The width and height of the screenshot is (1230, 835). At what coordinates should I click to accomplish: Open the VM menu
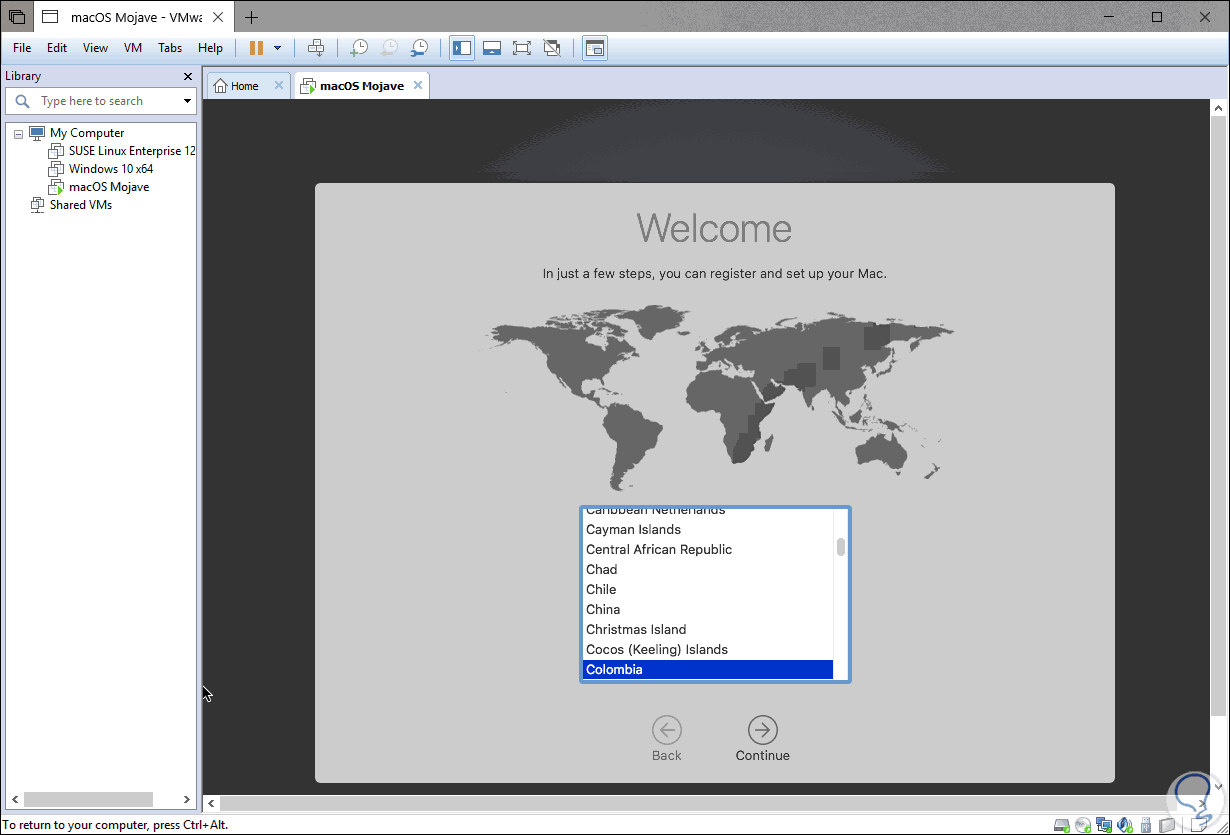133,48
